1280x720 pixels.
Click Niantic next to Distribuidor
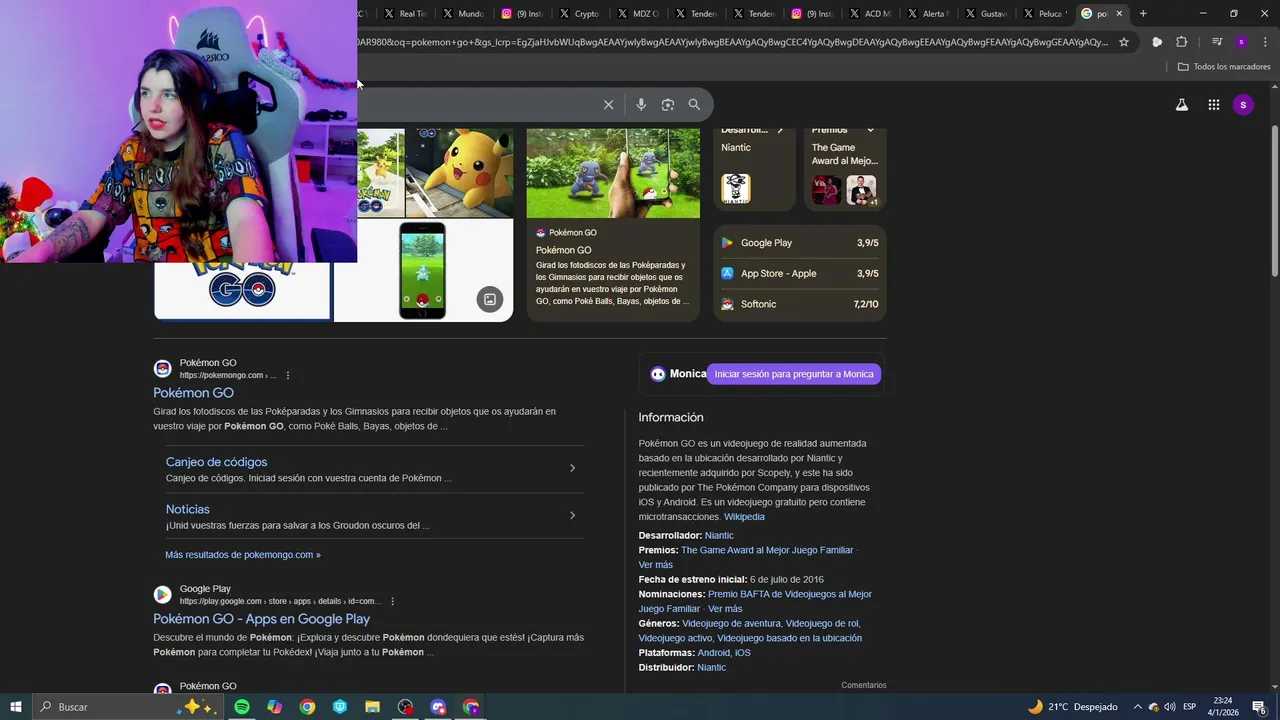711,668
